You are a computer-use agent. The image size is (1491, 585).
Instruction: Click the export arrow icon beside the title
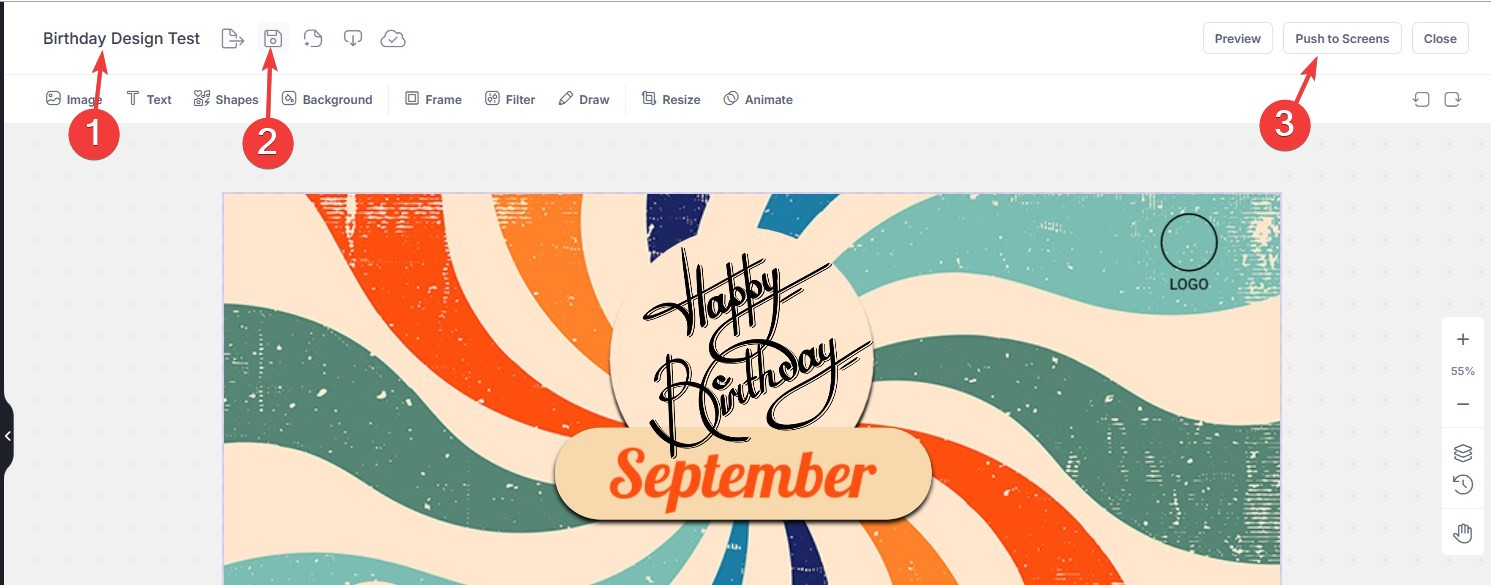click(233, 39)
